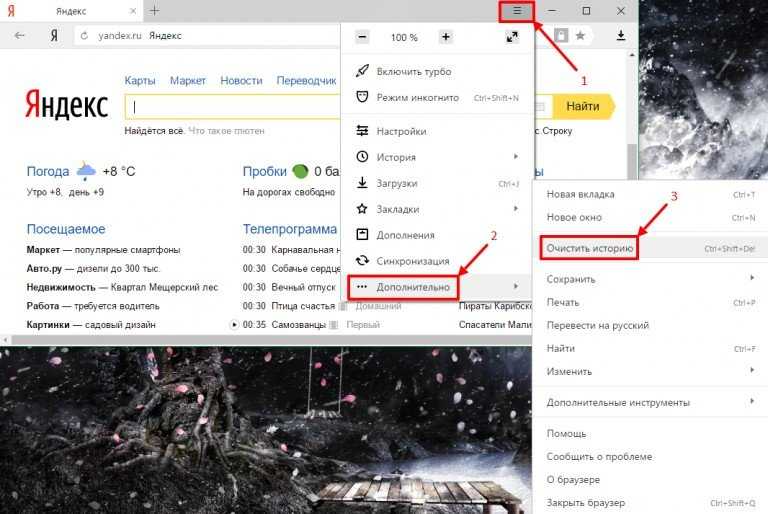Image resolution: width=768 pixels, height=514 pixels.
Task: Choose Закрыть браузер entry
Action: 650,503
